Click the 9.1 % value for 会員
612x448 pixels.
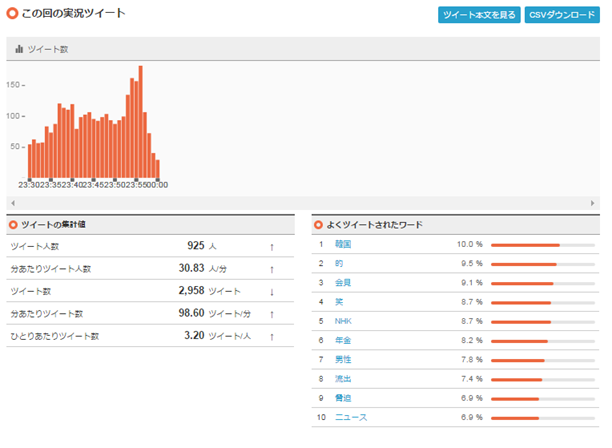[x=472, y=283]
